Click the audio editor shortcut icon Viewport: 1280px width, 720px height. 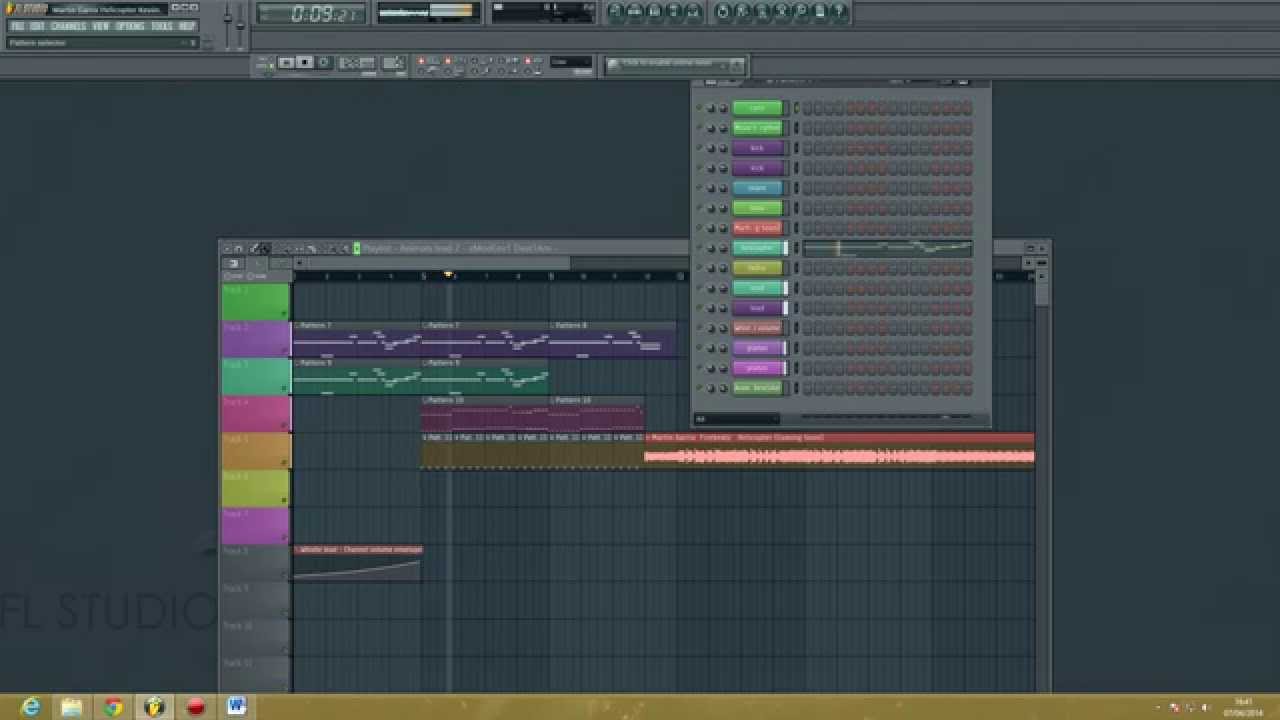pos(781,12)
